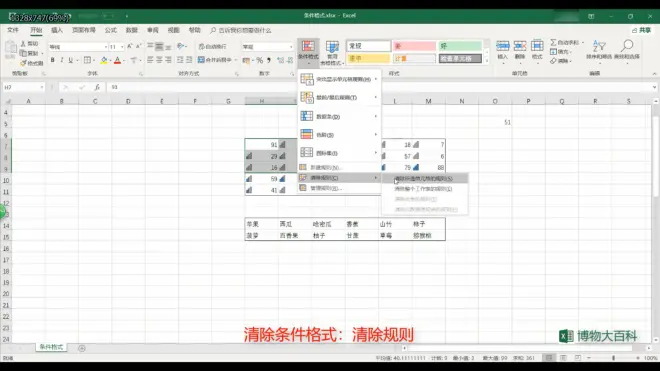The width and height of the screenshot is (660, 371).
Task: Click the Cut scissors button
Action: (x=29, y=44)
